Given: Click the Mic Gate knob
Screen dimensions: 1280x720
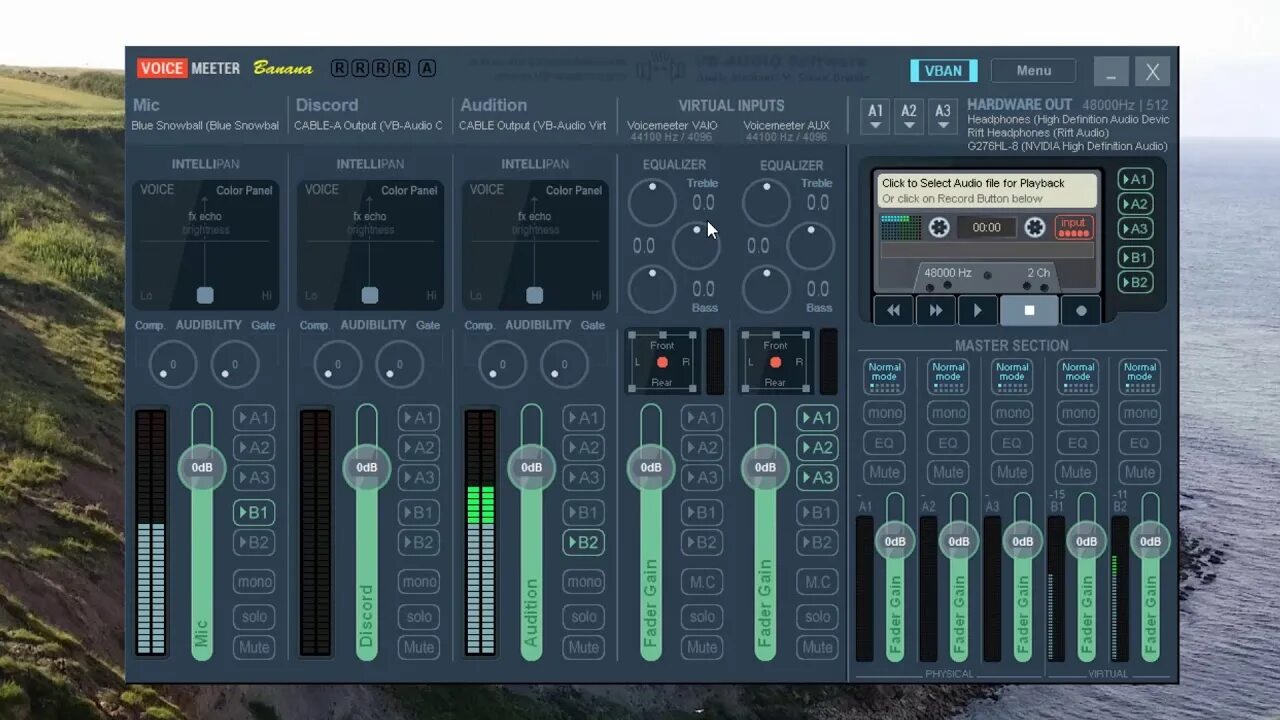Looking at the screenshot, I should click(x=235, y=365).
